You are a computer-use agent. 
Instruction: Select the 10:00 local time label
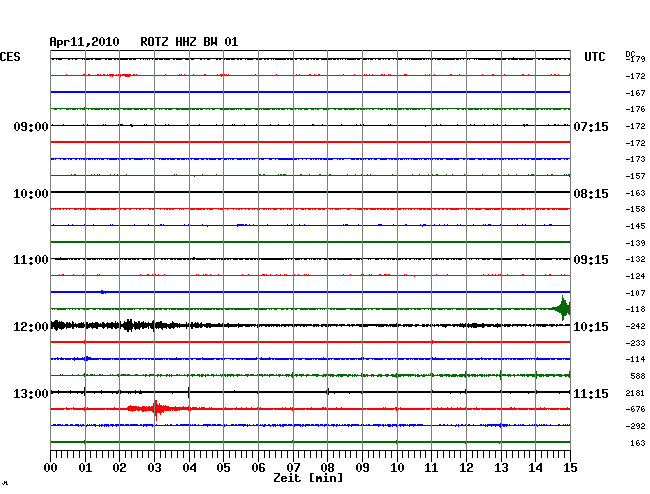[31, 194]
